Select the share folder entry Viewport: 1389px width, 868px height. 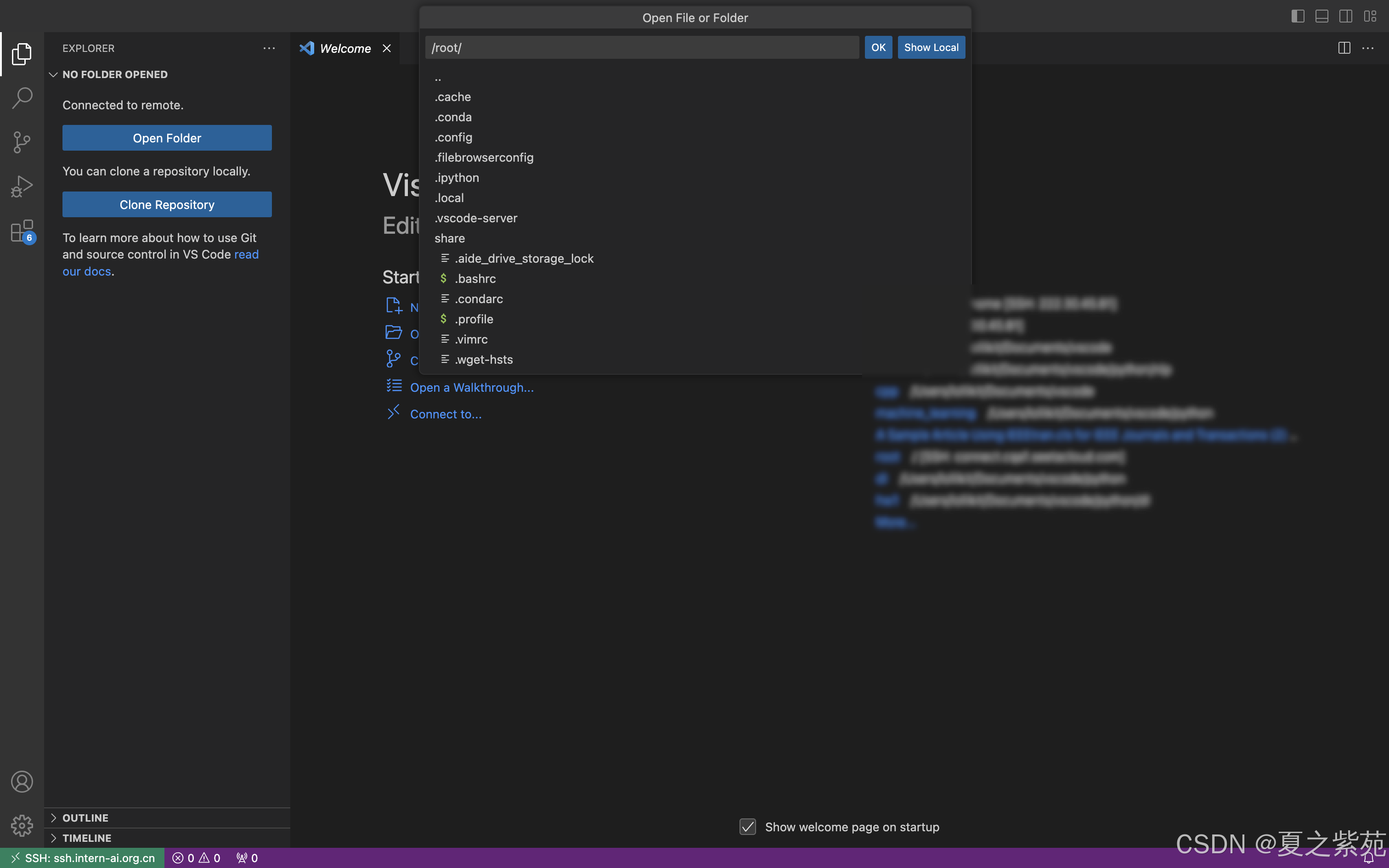[x=449, y=238]
